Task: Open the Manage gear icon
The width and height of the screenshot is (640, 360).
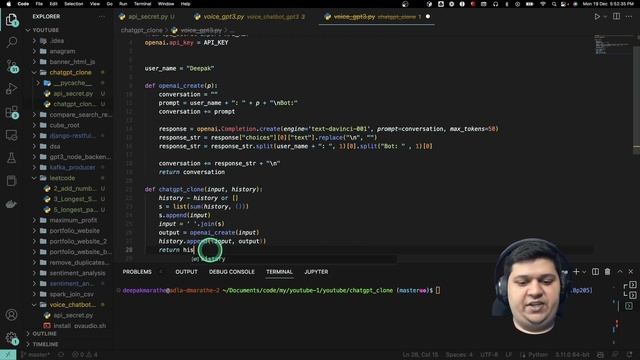Action: (11, 338)
